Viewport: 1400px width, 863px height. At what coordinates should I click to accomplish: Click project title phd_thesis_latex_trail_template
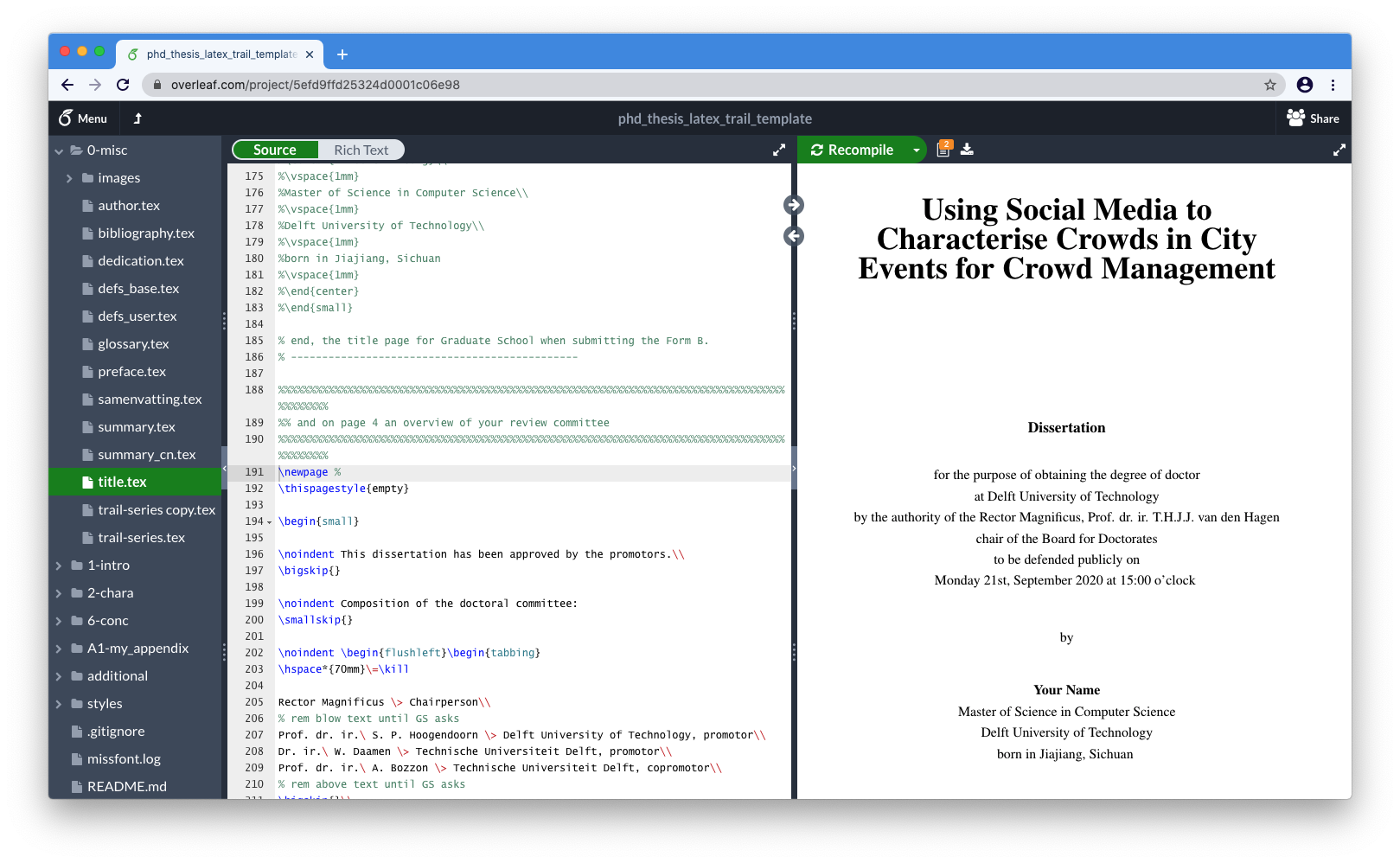(714, 118)
